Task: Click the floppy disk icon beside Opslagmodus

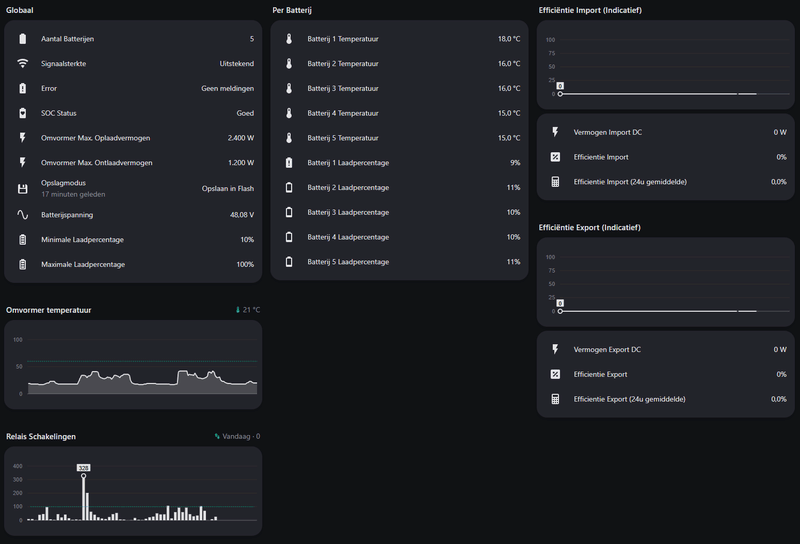Action: tap(22, 189)
